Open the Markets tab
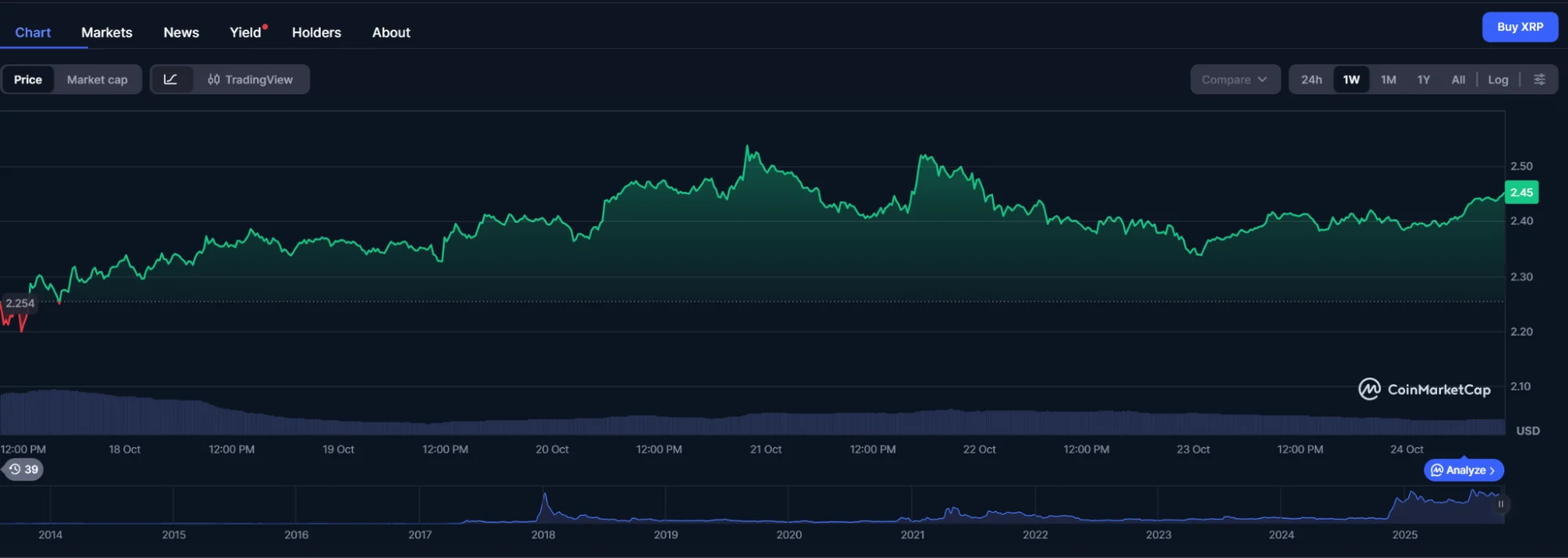The height and width of the screenshot is (558, 1568). (107, 32)
